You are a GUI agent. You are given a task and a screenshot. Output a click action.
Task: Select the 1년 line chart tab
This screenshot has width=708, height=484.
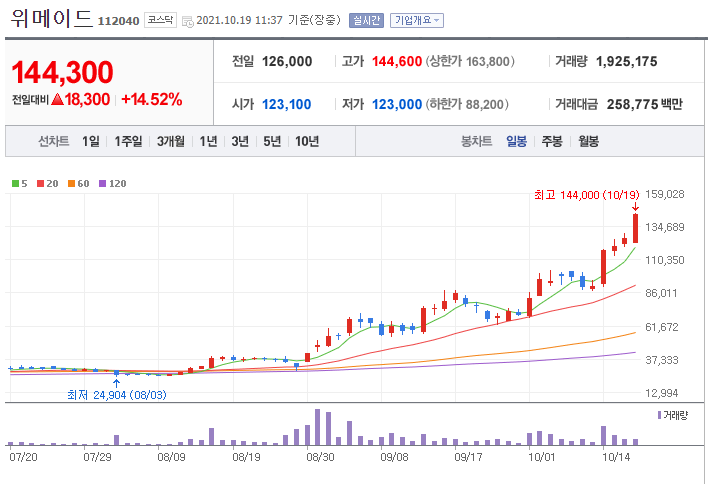[209, 141]
